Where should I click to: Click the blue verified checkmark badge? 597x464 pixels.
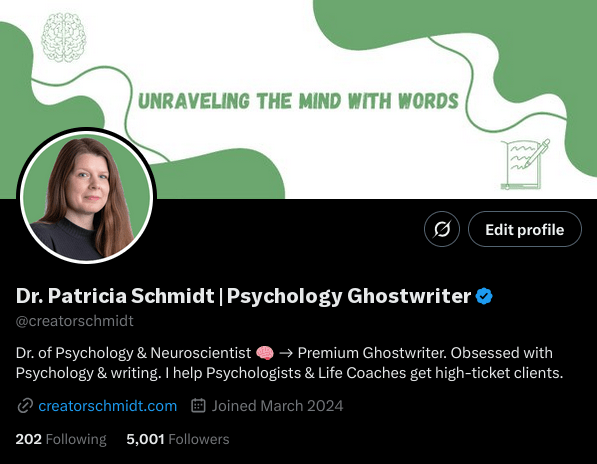coord(484,296)
